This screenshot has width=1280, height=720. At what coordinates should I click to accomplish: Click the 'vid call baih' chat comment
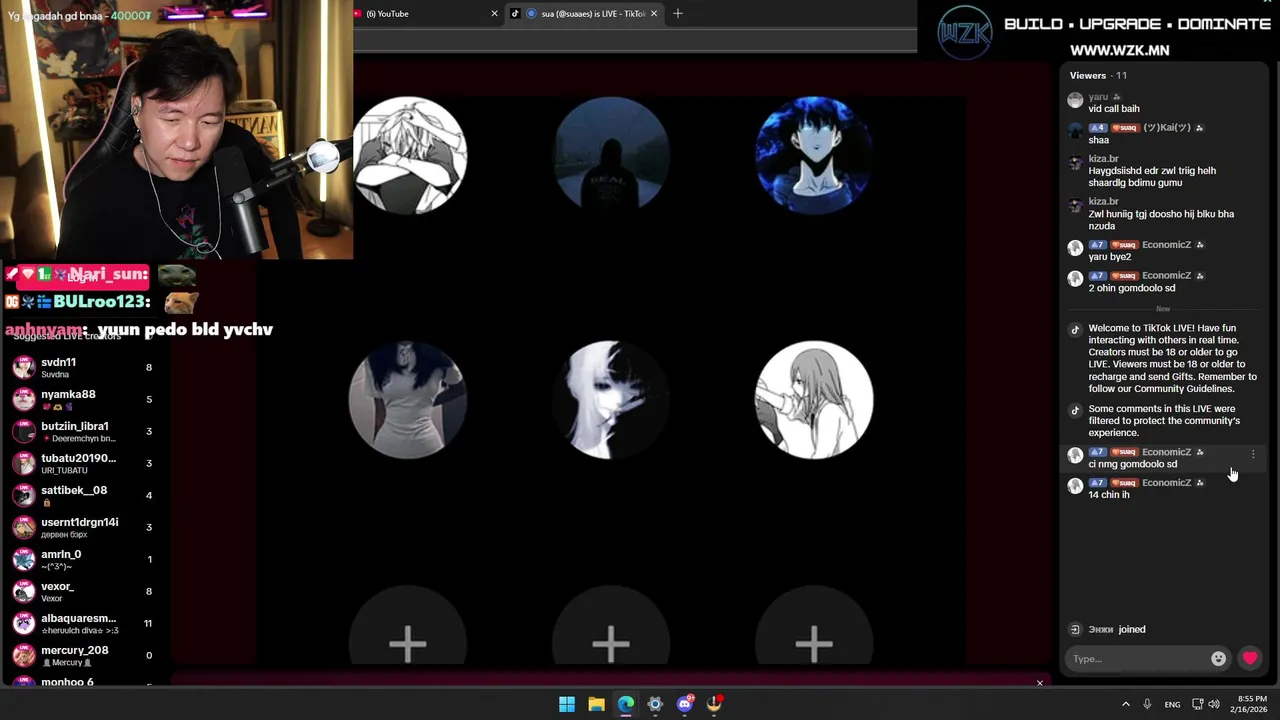[1114, 109]
